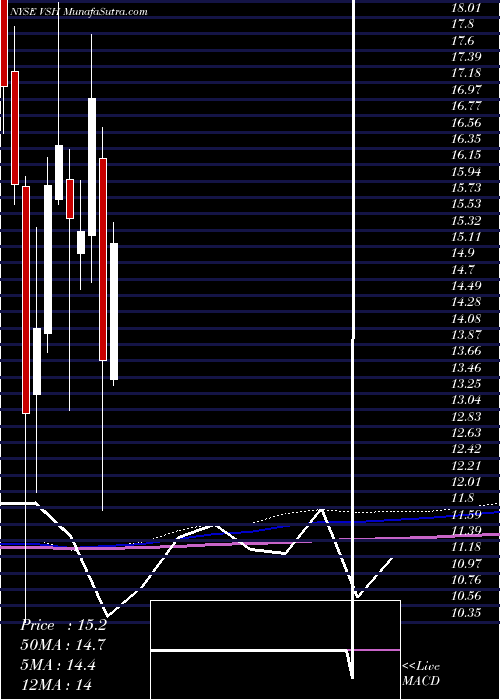Click inside the MACD indicator panel

pos(275,650)
